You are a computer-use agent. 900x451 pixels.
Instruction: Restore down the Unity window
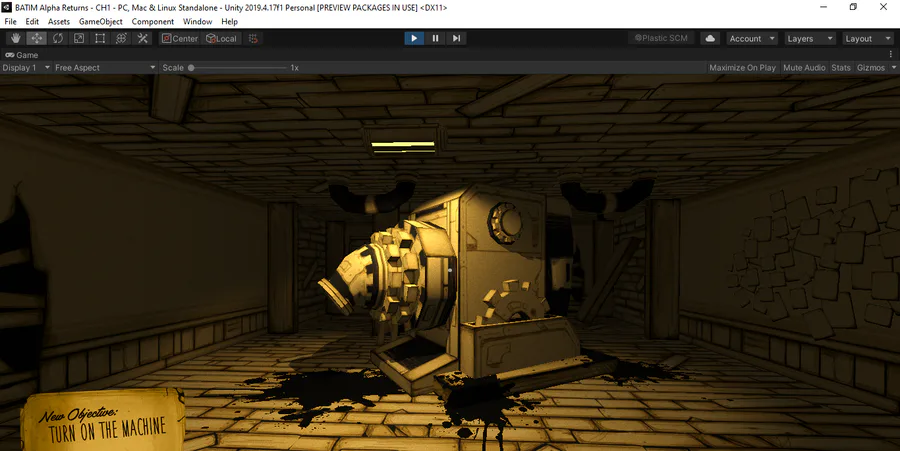click(x=853, y=7)
